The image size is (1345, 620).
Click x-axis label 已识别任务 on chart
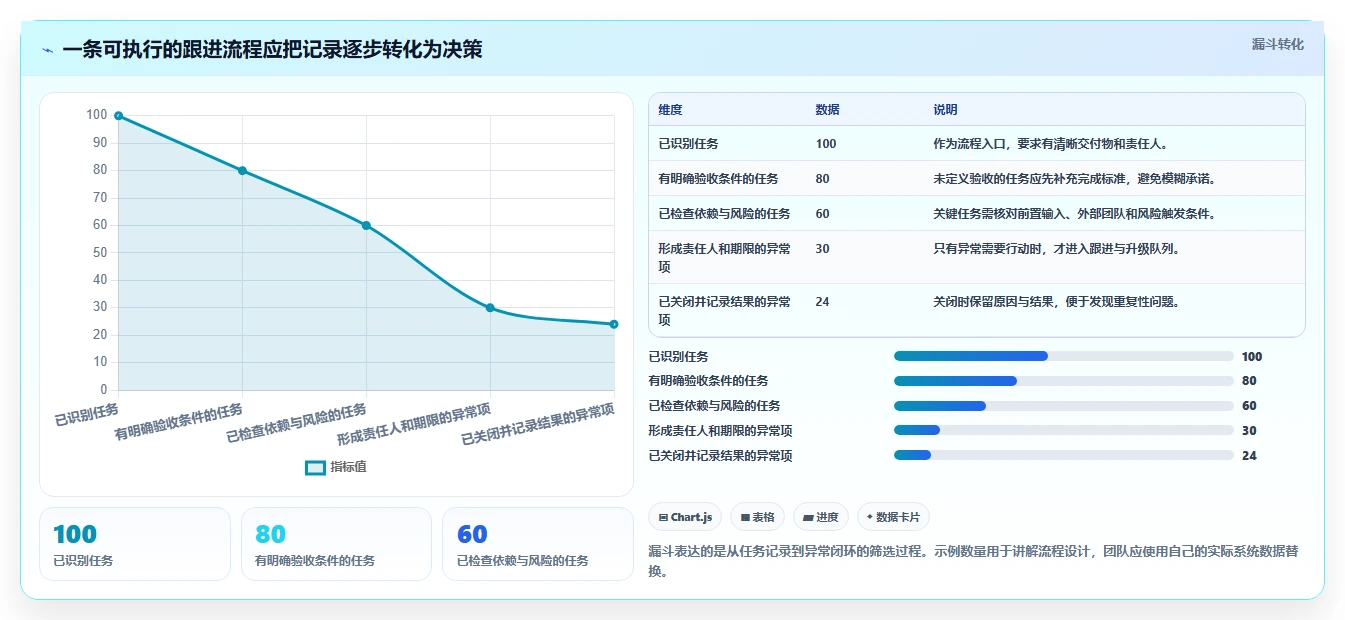click(87, 414)
